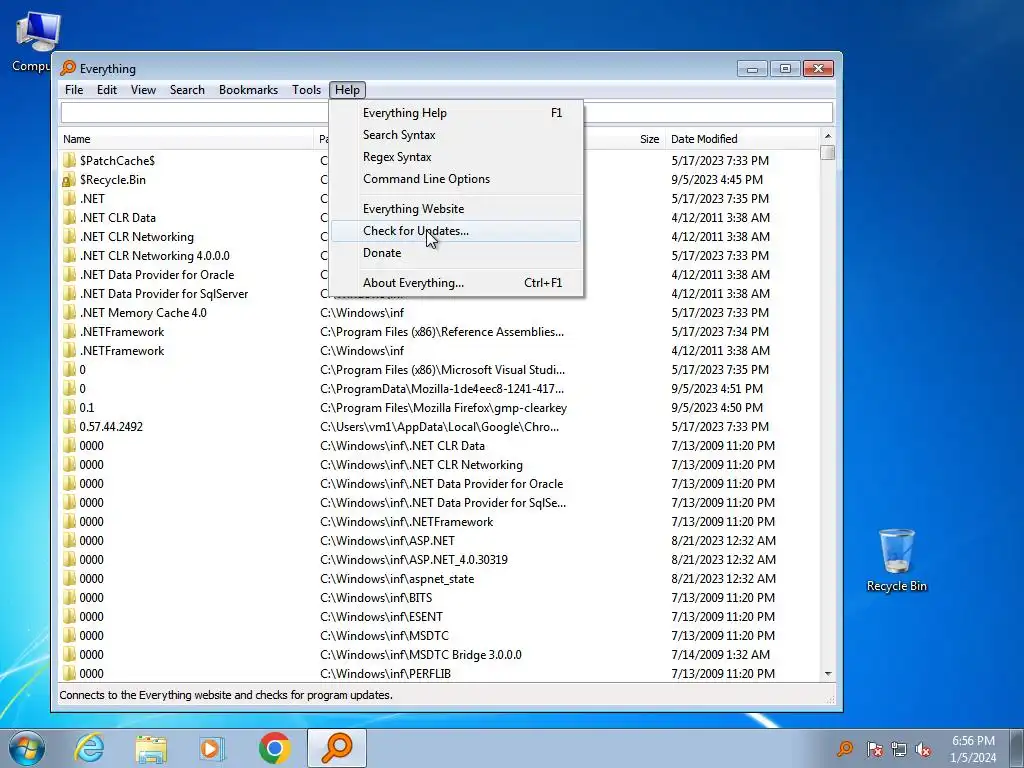Click the date 9/5/2023 4:45 PM
Screen dimensions: 1024x768
[717, 180]
